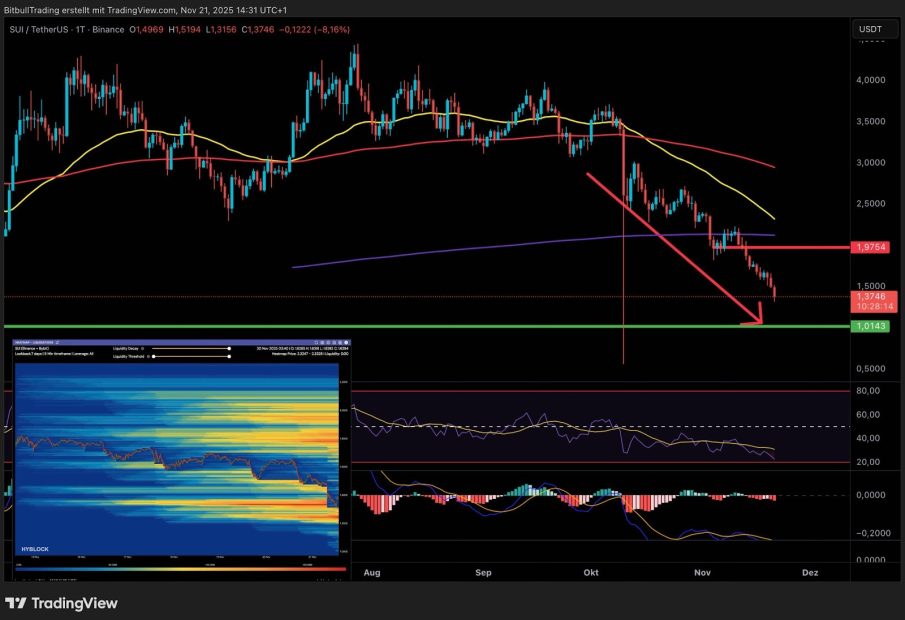The width and height of the screenshot is (905, 620).
Task: Click the HYBLOCK watermark logo
Action: click(x=36, y=549)
